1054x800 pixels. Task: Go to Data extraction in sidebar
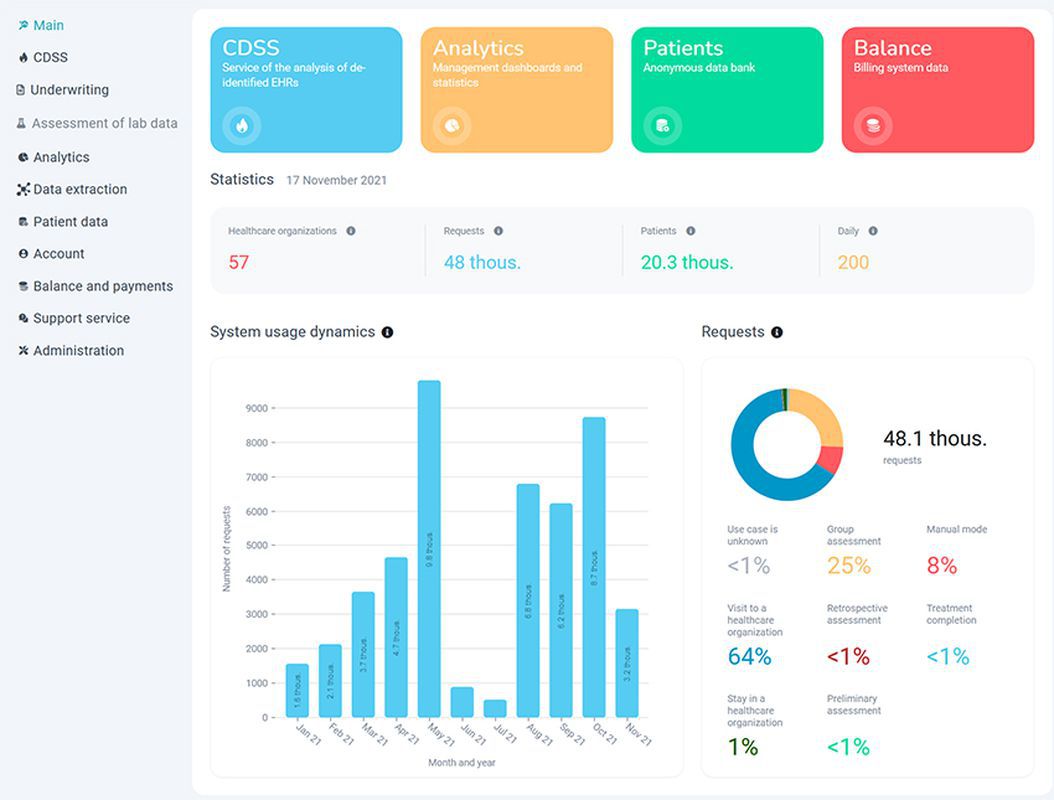[x=80, y=189]
